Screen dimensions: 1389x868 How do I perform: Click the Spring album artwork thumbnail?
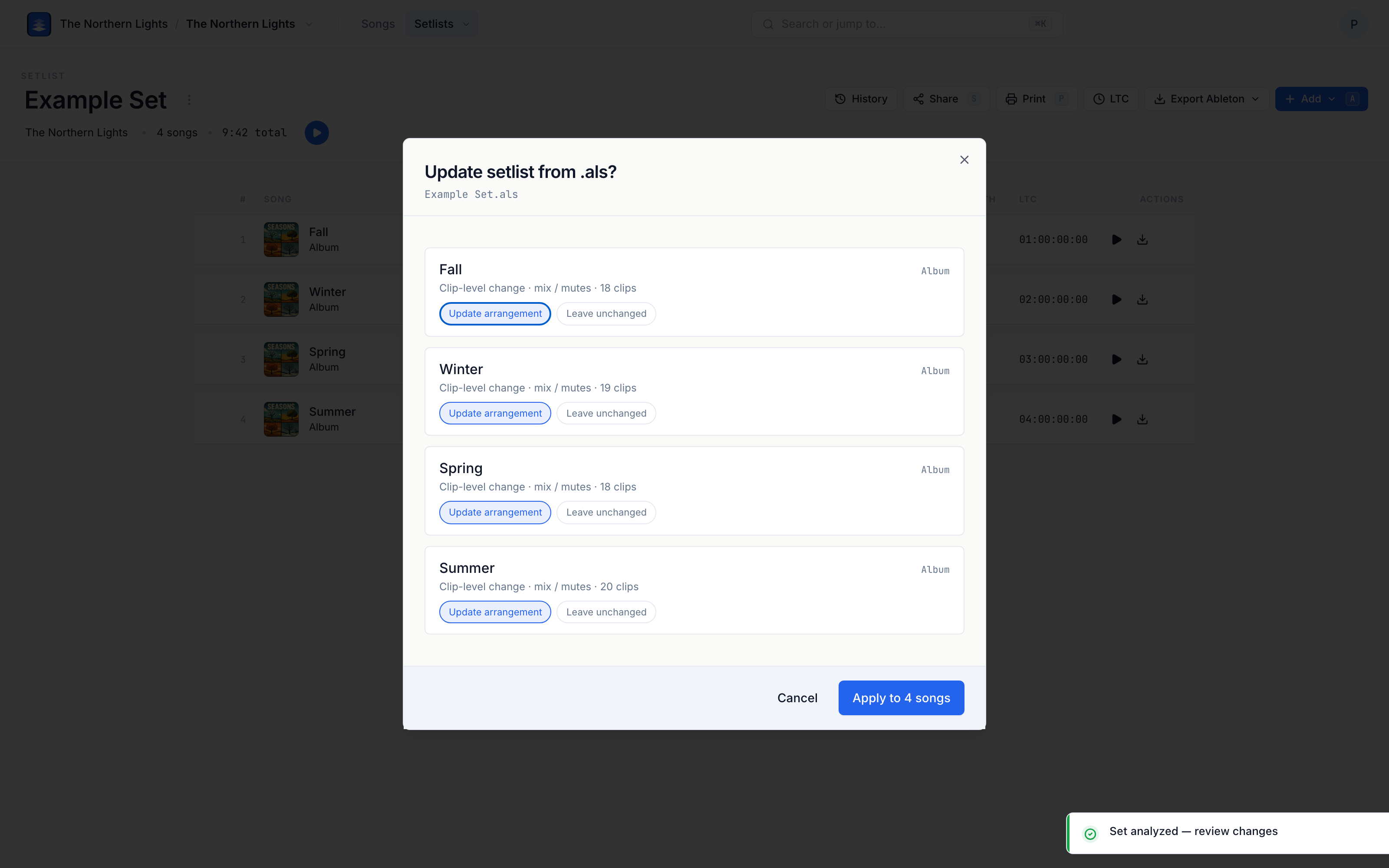281,359
